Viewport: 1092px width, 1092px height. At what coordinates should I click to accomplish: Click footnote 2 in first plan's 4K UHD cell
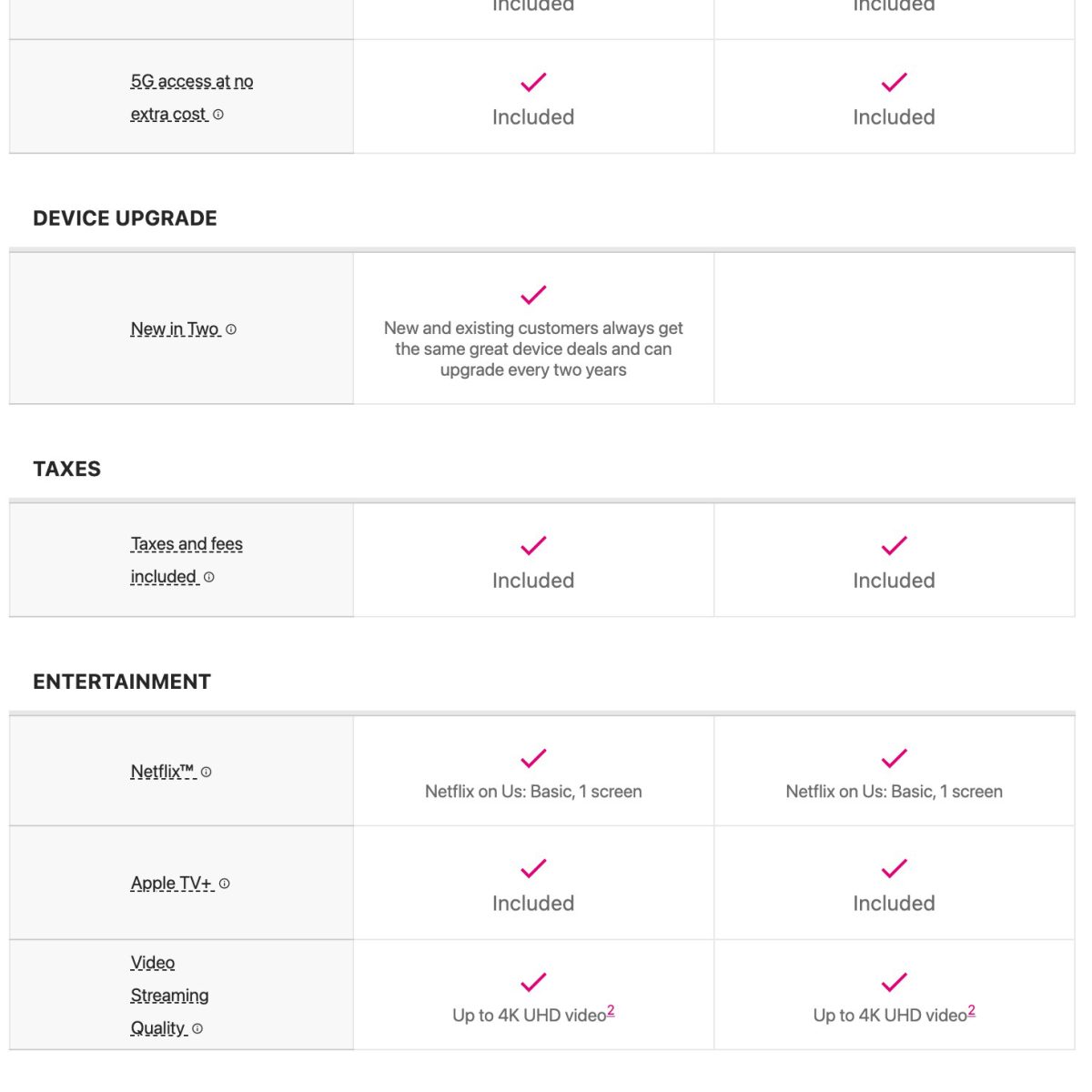pyautogui.click(x=611, y=1010)
